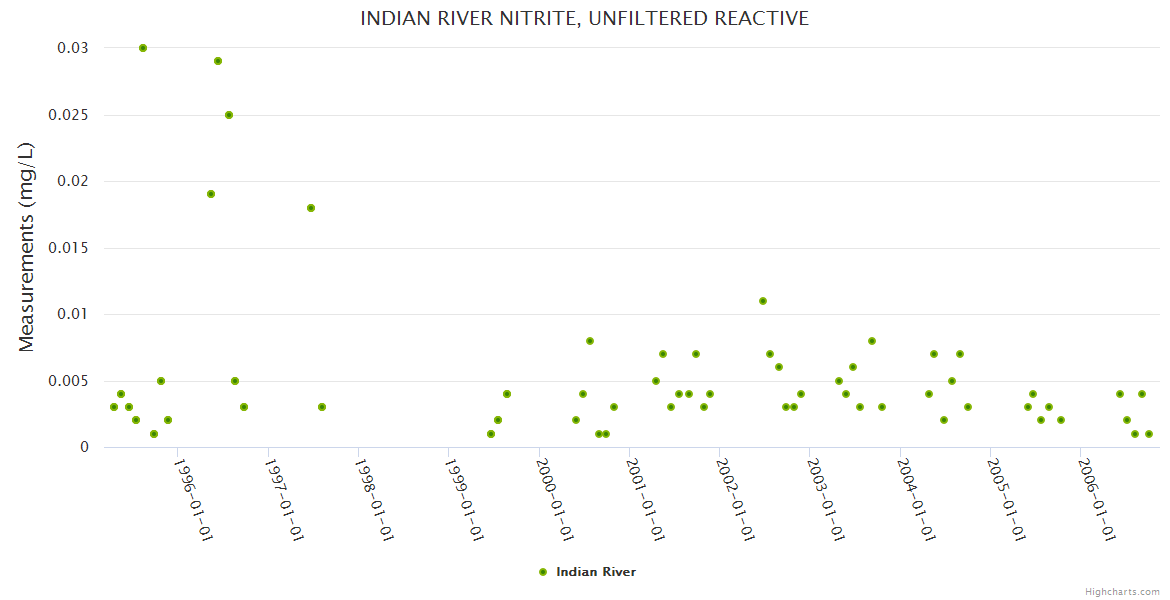Click the 0.015 y-axis label

(69, 248)
